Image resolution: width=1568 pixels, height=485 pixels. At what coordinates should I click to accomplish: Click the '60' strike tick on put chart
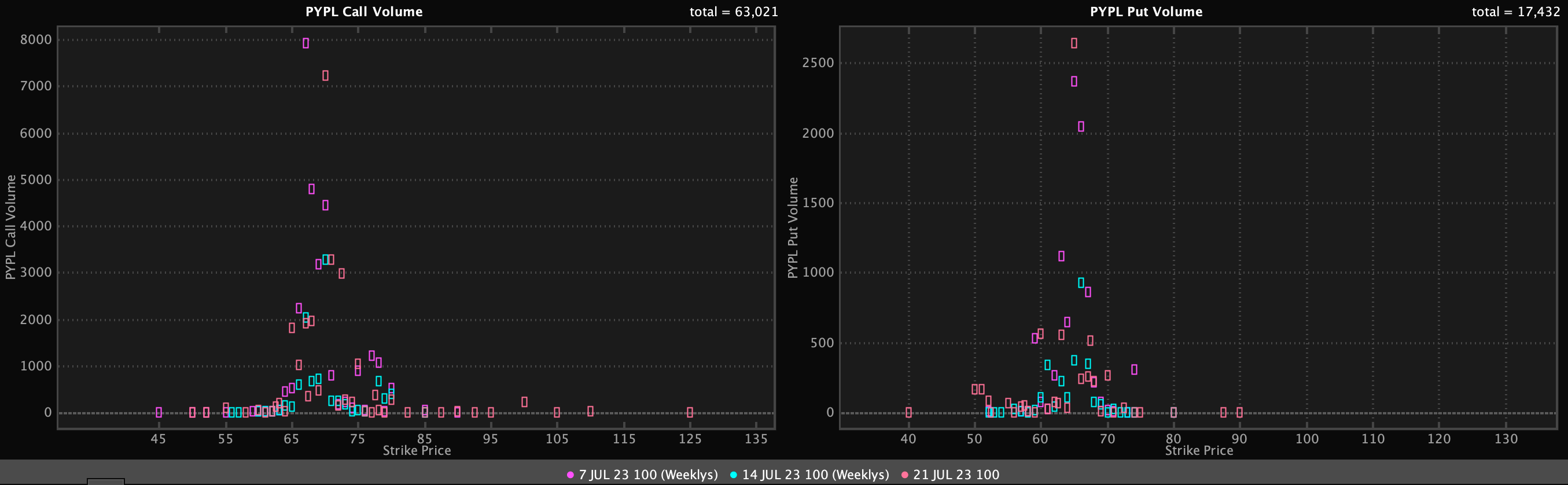point(1041,439)
